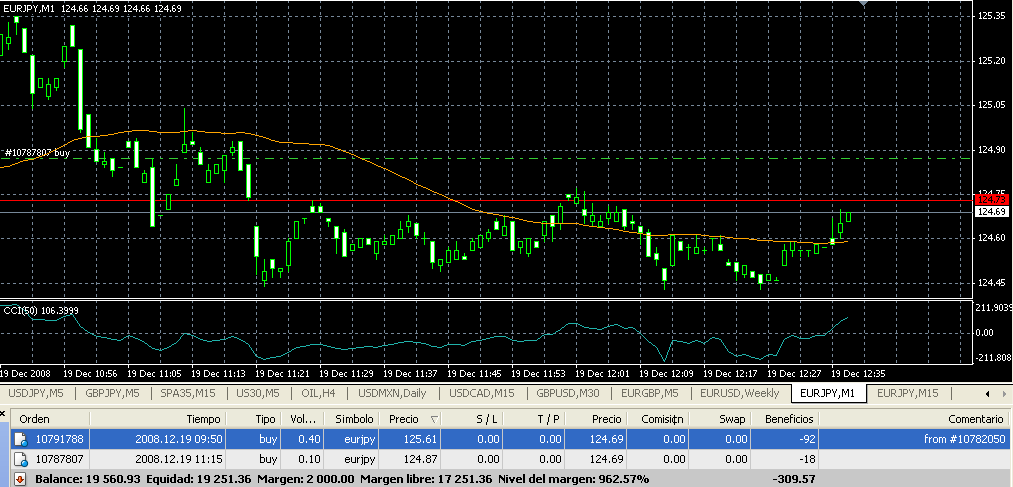
Task: Select the OIL,H4 chart tab
Action: (318, 393)
